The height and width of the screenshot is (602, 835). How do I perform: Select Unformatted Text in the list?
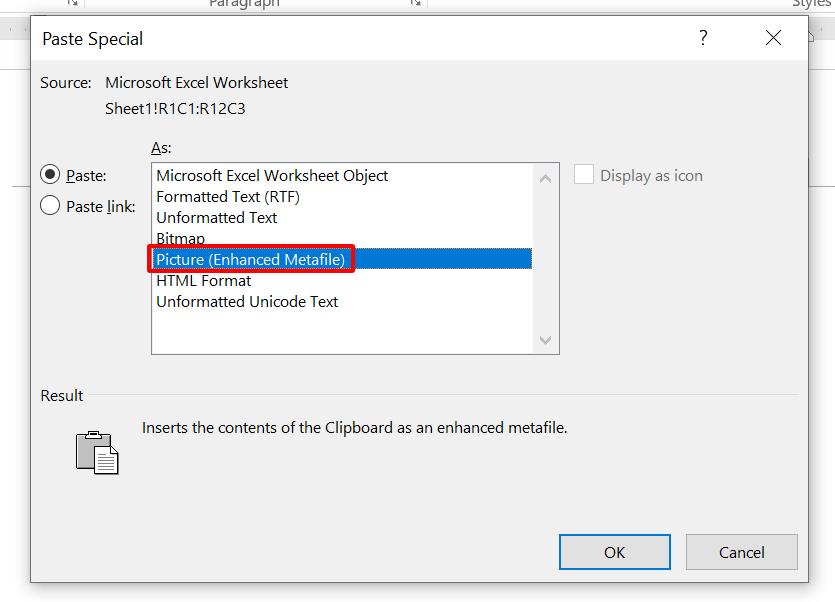[x=216, y=217]
